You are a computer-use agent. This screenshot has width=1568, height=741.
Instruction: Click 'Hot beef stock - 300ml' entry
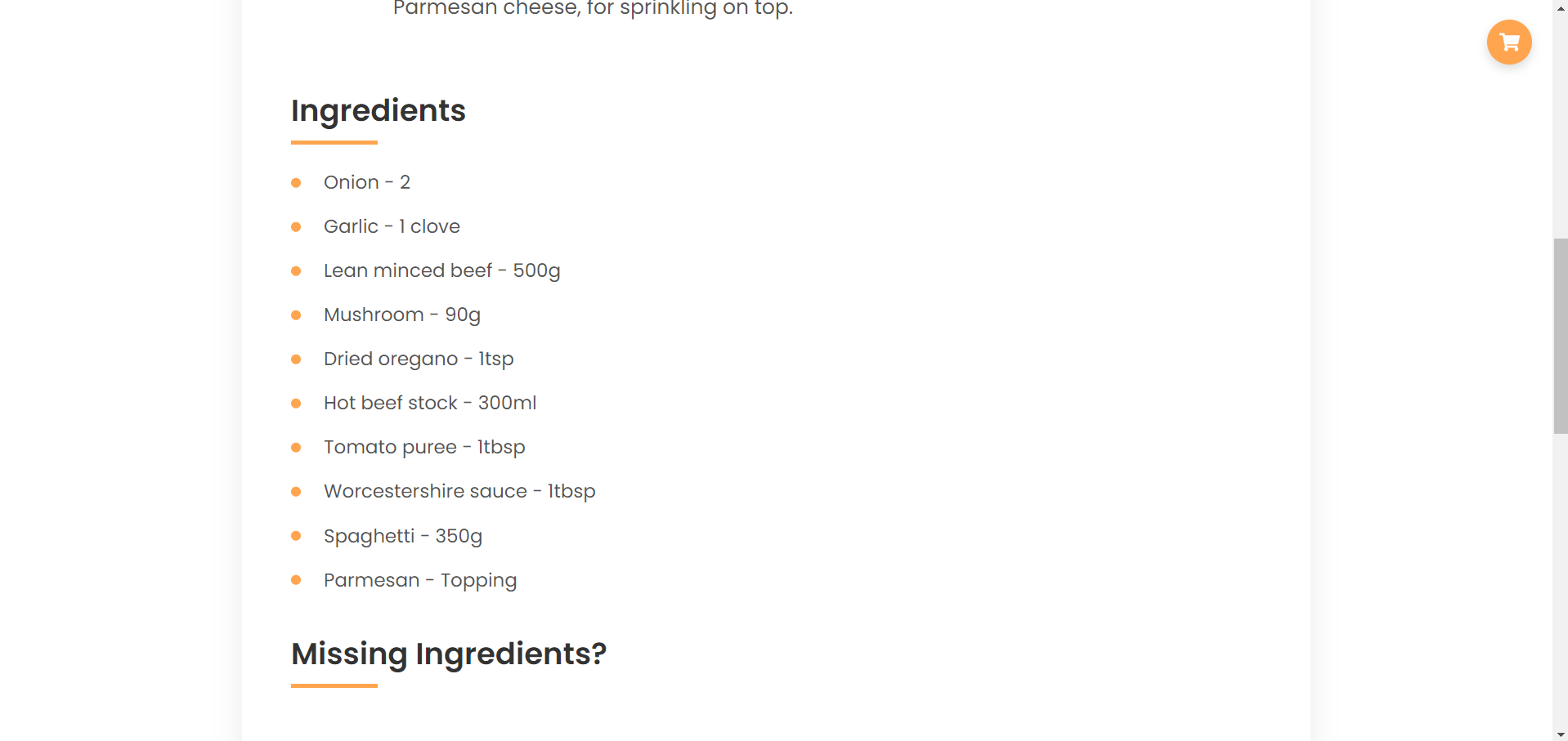[x=430, y=403]
